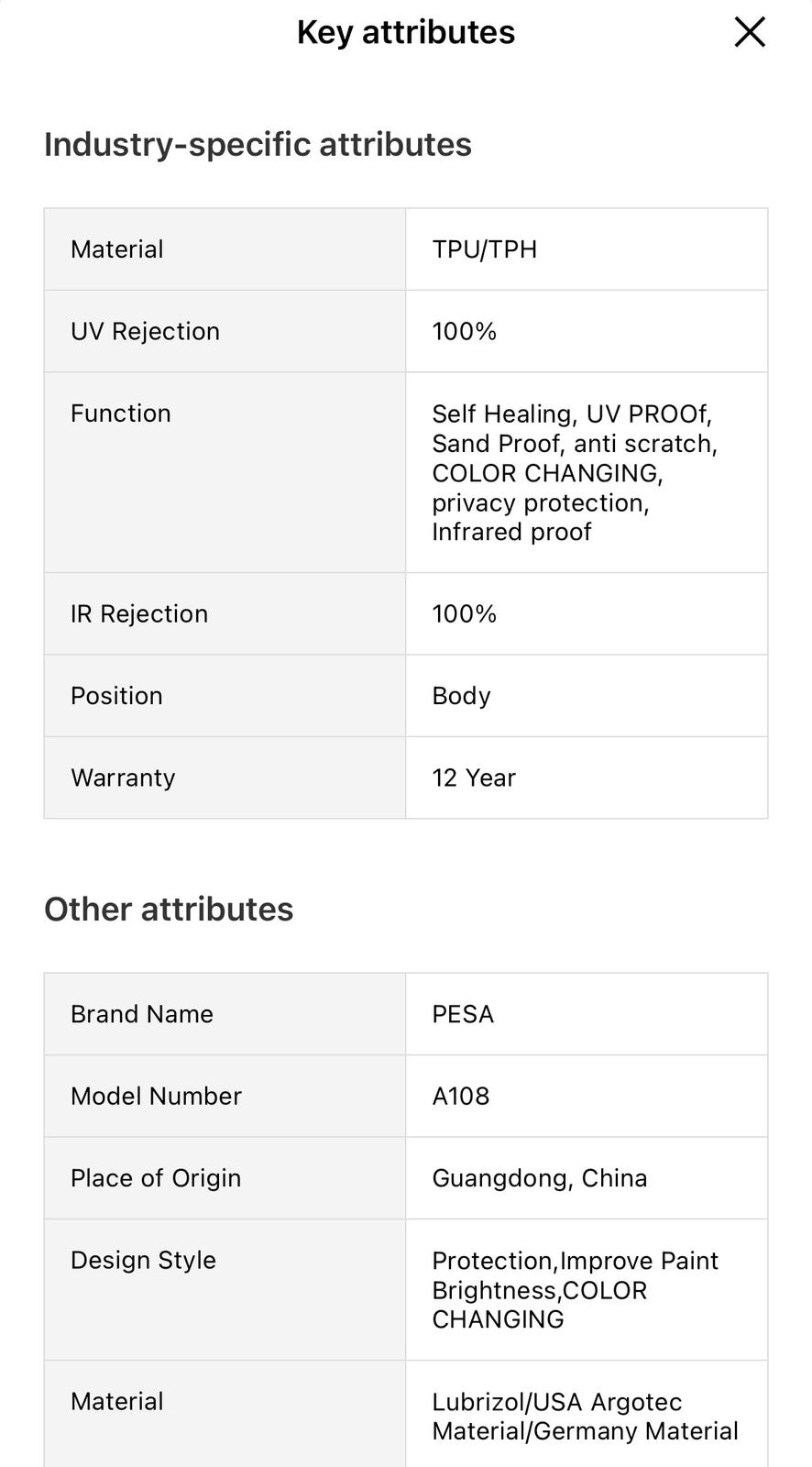Close the Key attributes panel
812x1467 pixels.
(750, 32)
